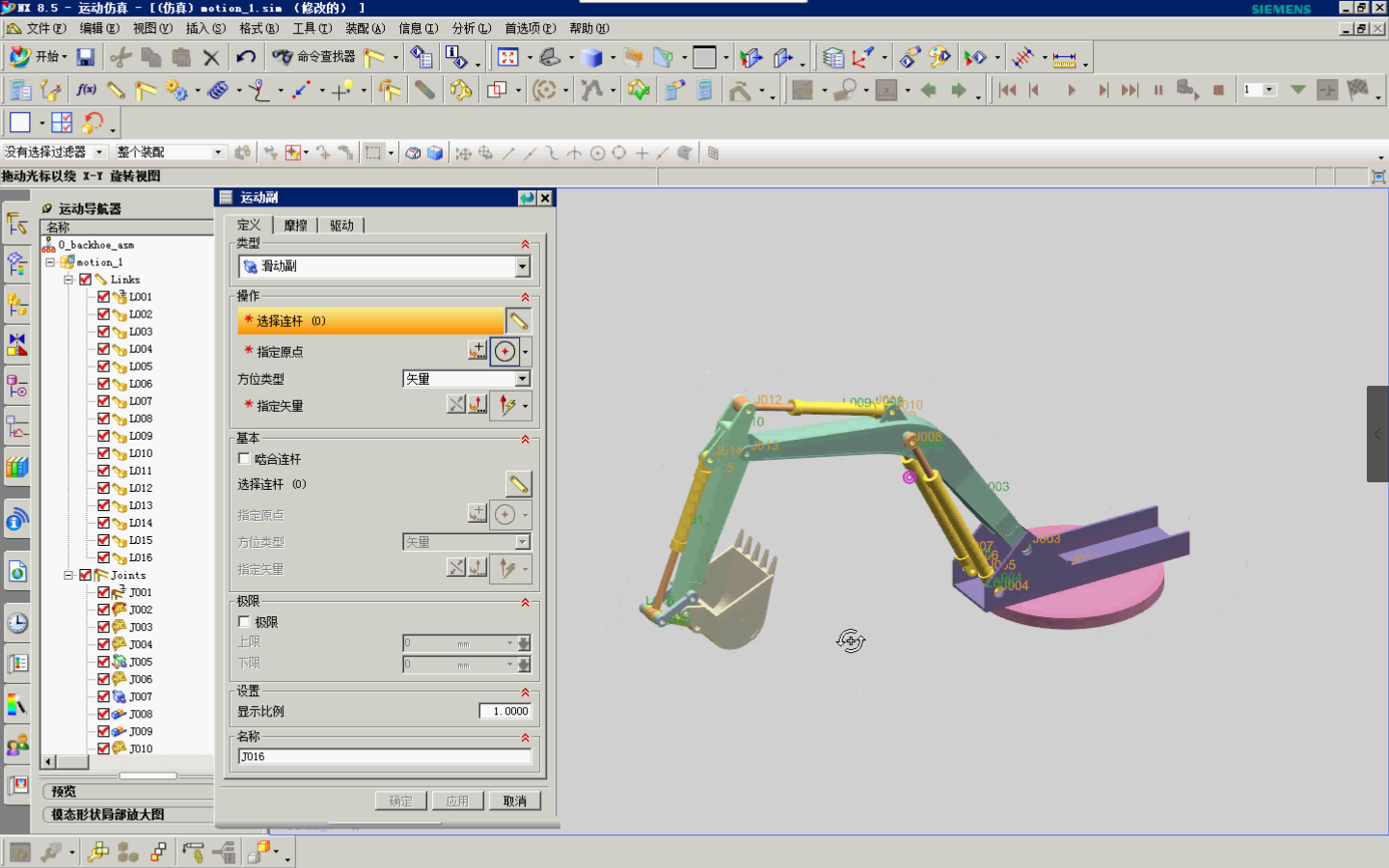Collapse the 操作 section
Viewport: 1389px width, 868px height.
point(526,297)
